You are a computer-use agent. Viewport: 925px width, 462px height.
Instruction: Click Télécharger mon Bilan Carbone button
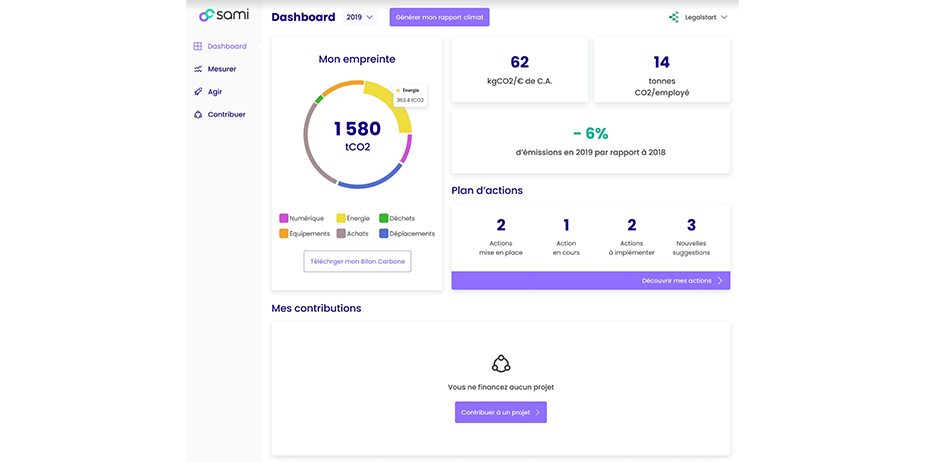[x=357, y=261]
